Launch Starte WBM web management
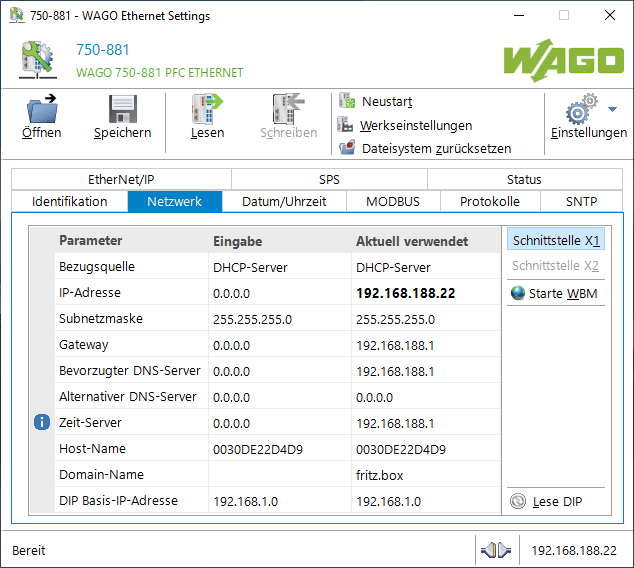The height and width of the screenshot is (568, 634). [x=555, y=293]
